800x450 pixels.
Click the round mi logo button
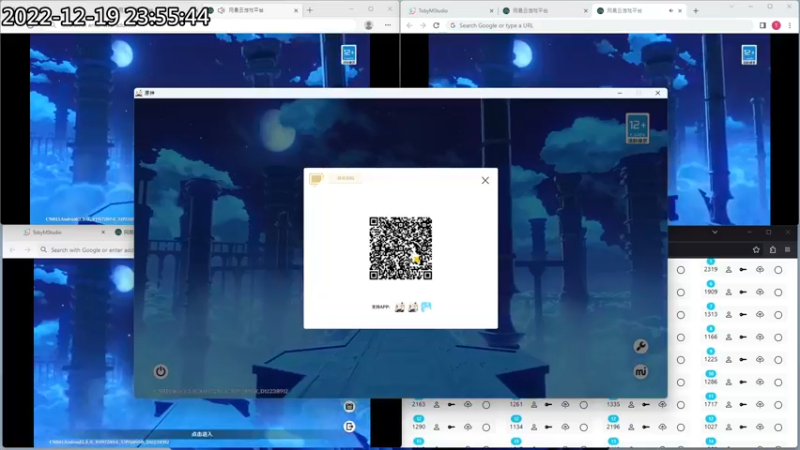tap(641, 371)
